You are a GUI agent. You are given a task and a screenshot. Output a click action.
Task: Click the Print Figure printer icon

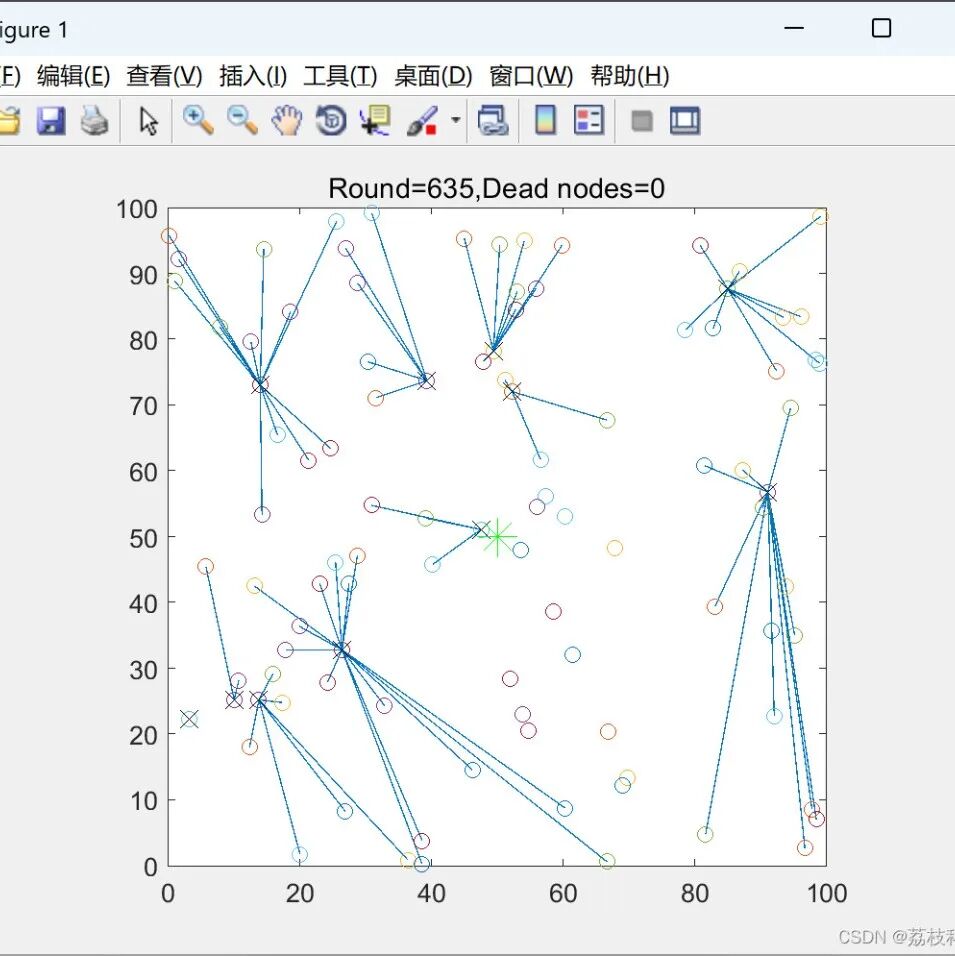[95, 120]
